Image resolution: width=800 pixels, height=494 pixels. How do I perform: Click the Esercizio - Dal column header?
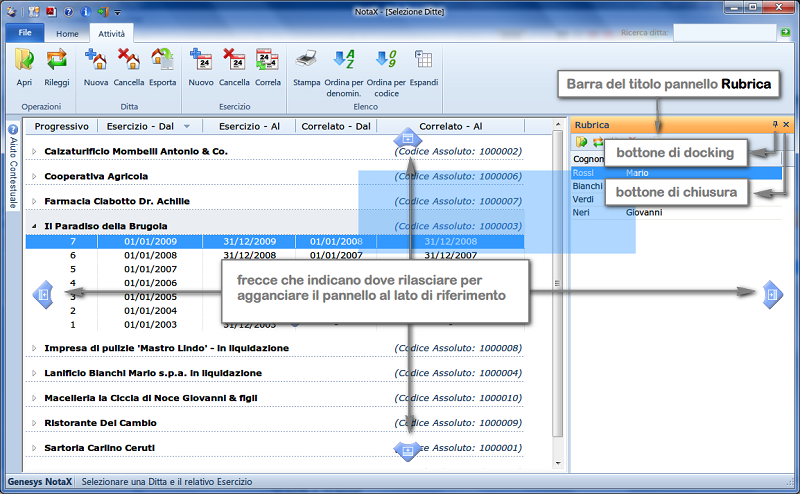153,126
